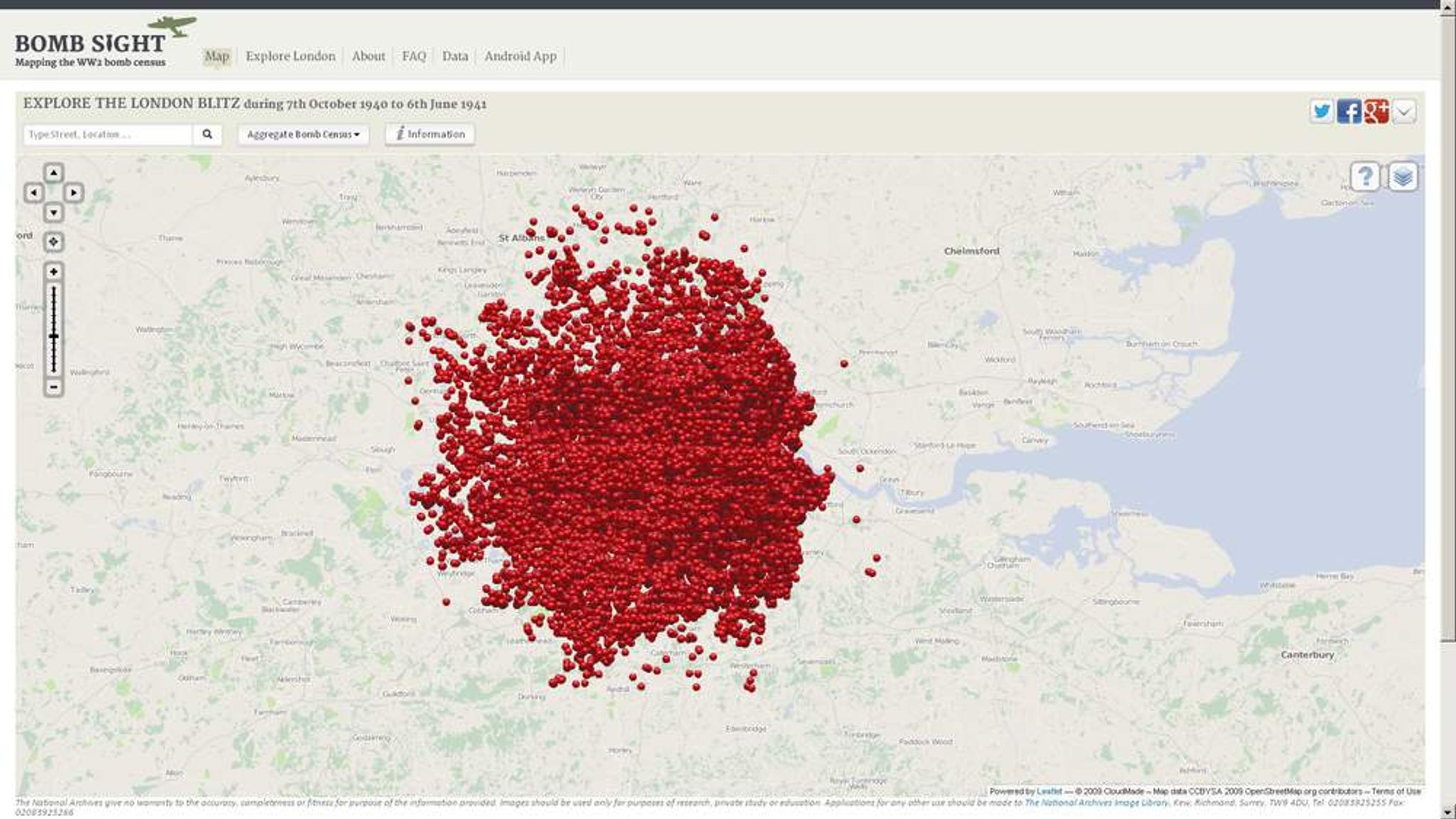The height and width of the screenshot is (819, 1456).
Task: Pan the map up with the arrow
Action: (x=53, y=173)
